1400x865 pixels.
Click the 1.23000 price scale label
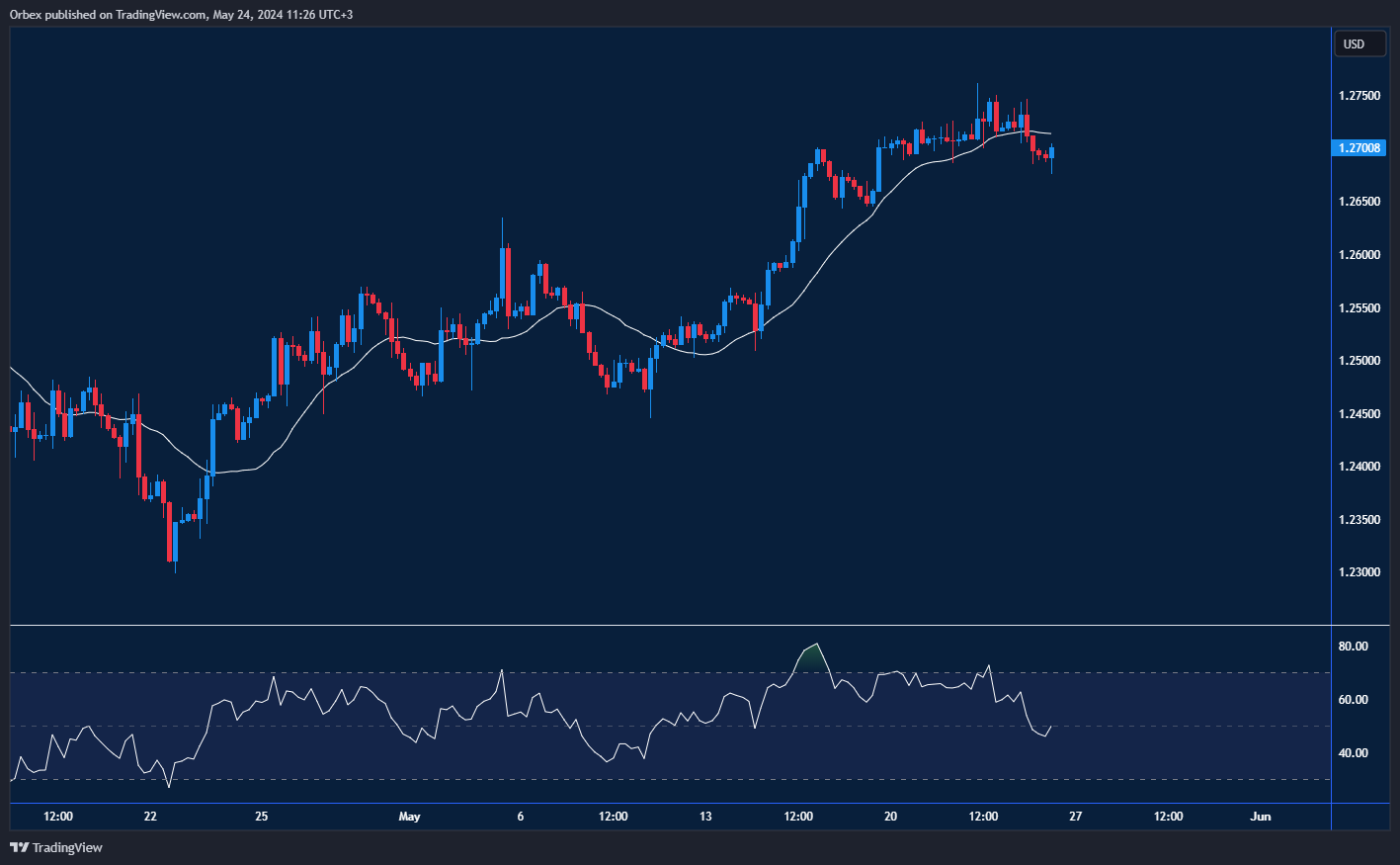pyautogui.click(x=1359, y=572)
